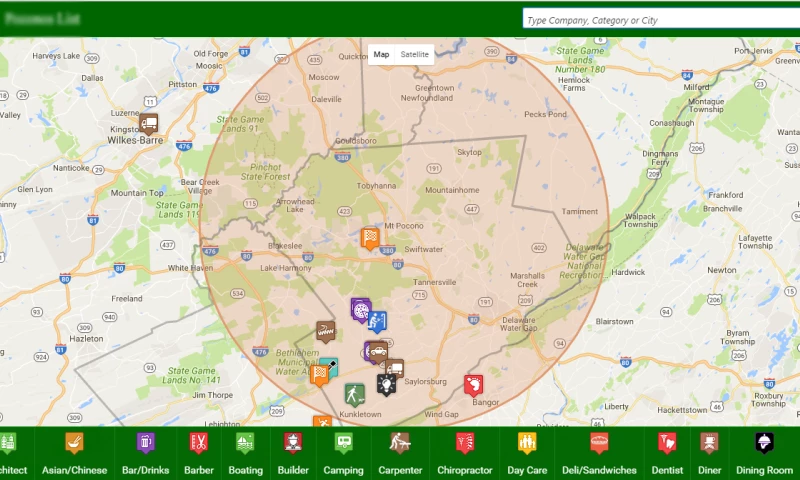
Task: Click the Kunkletown map label
Action: (x=360, y=414)
